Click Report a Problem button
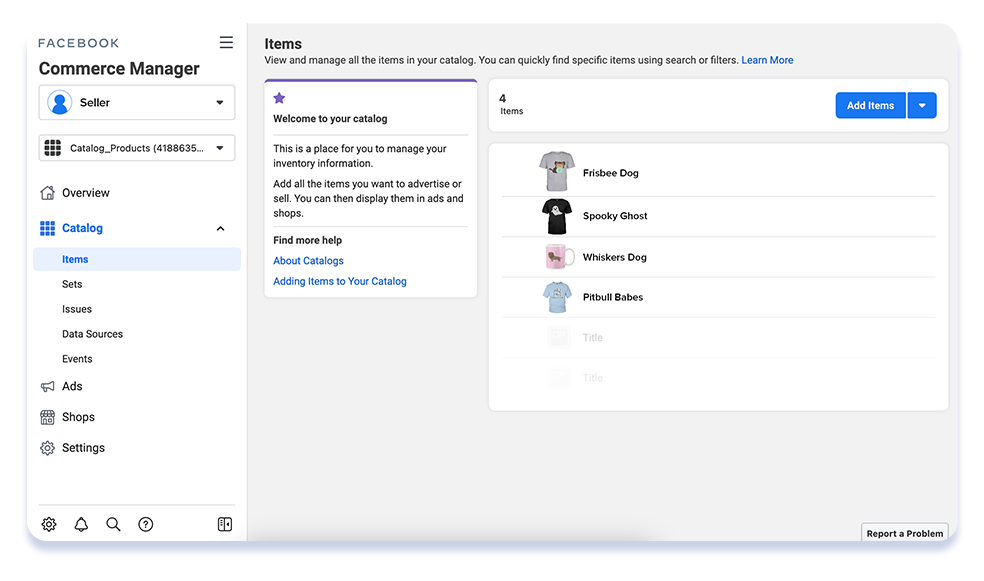The width and height of the screenshot is (984, 581). (904, 533)
